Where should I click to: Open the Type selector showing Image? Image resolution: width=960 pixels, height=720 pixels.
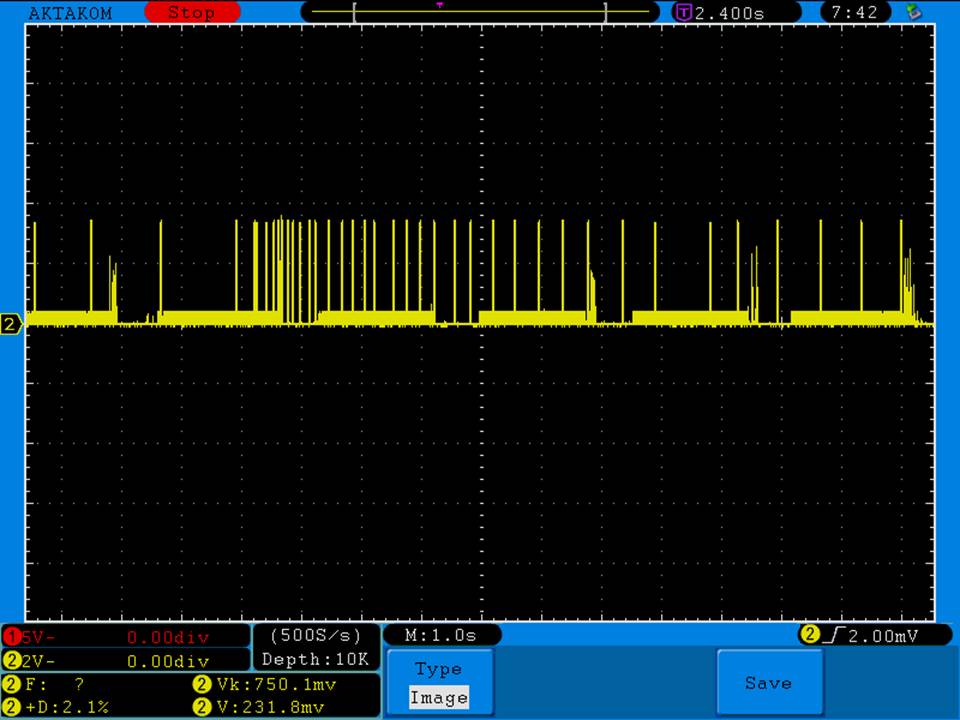pos(438,683)
